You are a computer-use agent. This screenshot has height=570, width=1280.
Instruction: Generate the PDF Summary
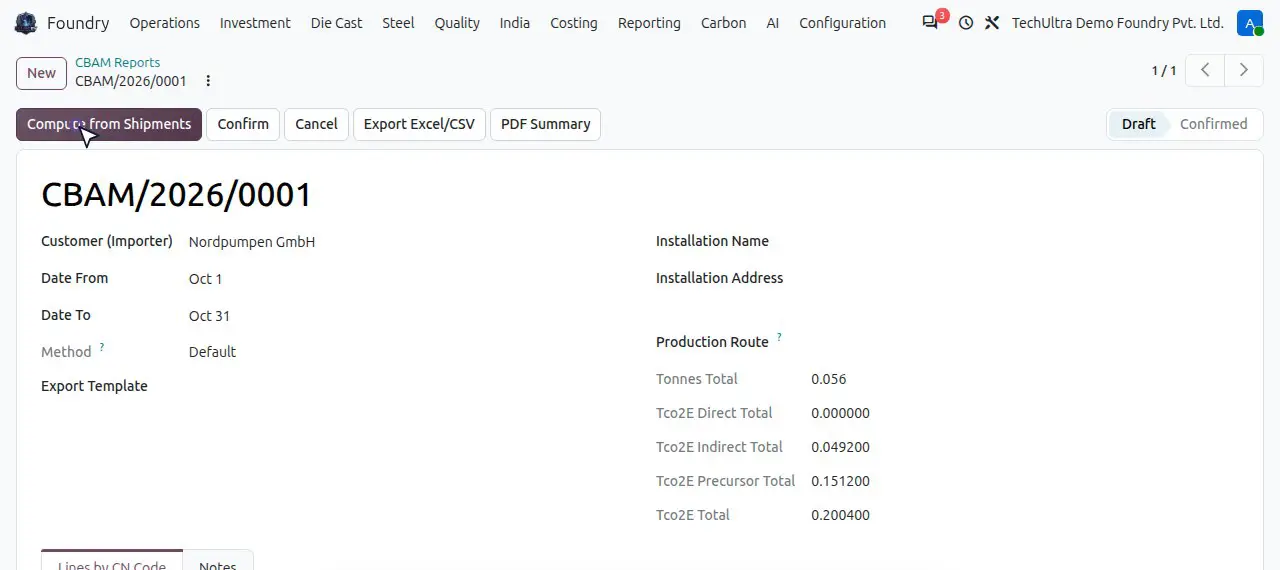(x=545, y=124)
